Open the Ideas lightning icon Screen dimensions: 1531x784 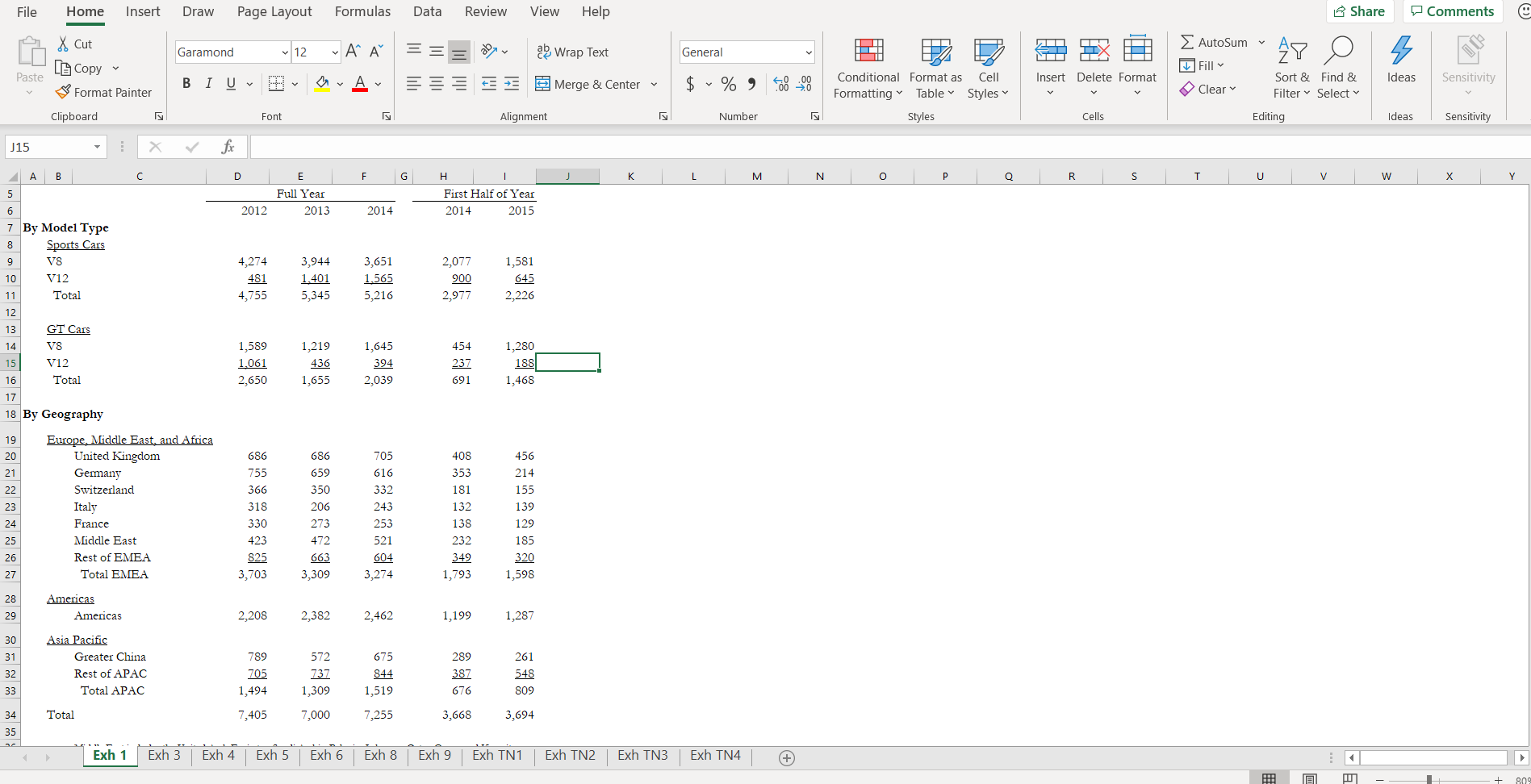[x=1401, y=51]
